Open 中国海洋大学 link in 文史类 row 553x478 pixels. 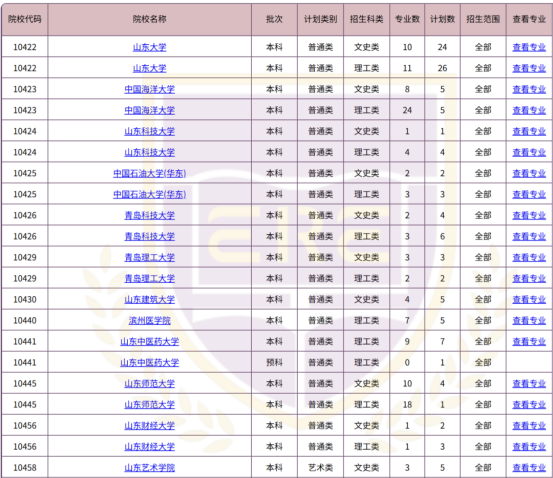[149, 89]
